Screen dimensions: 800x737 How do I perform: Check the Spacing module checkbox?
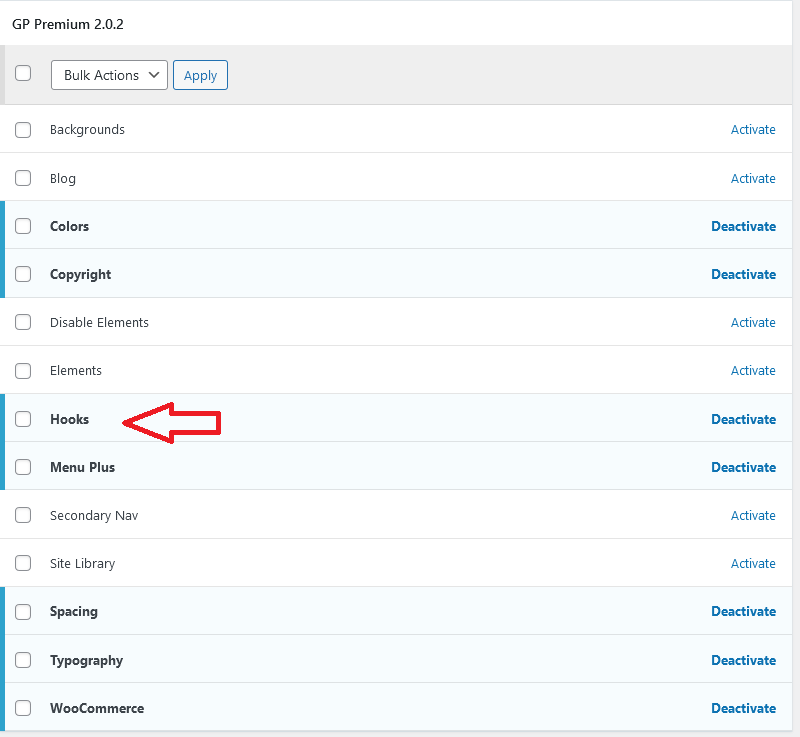click(x=23, y=612)
